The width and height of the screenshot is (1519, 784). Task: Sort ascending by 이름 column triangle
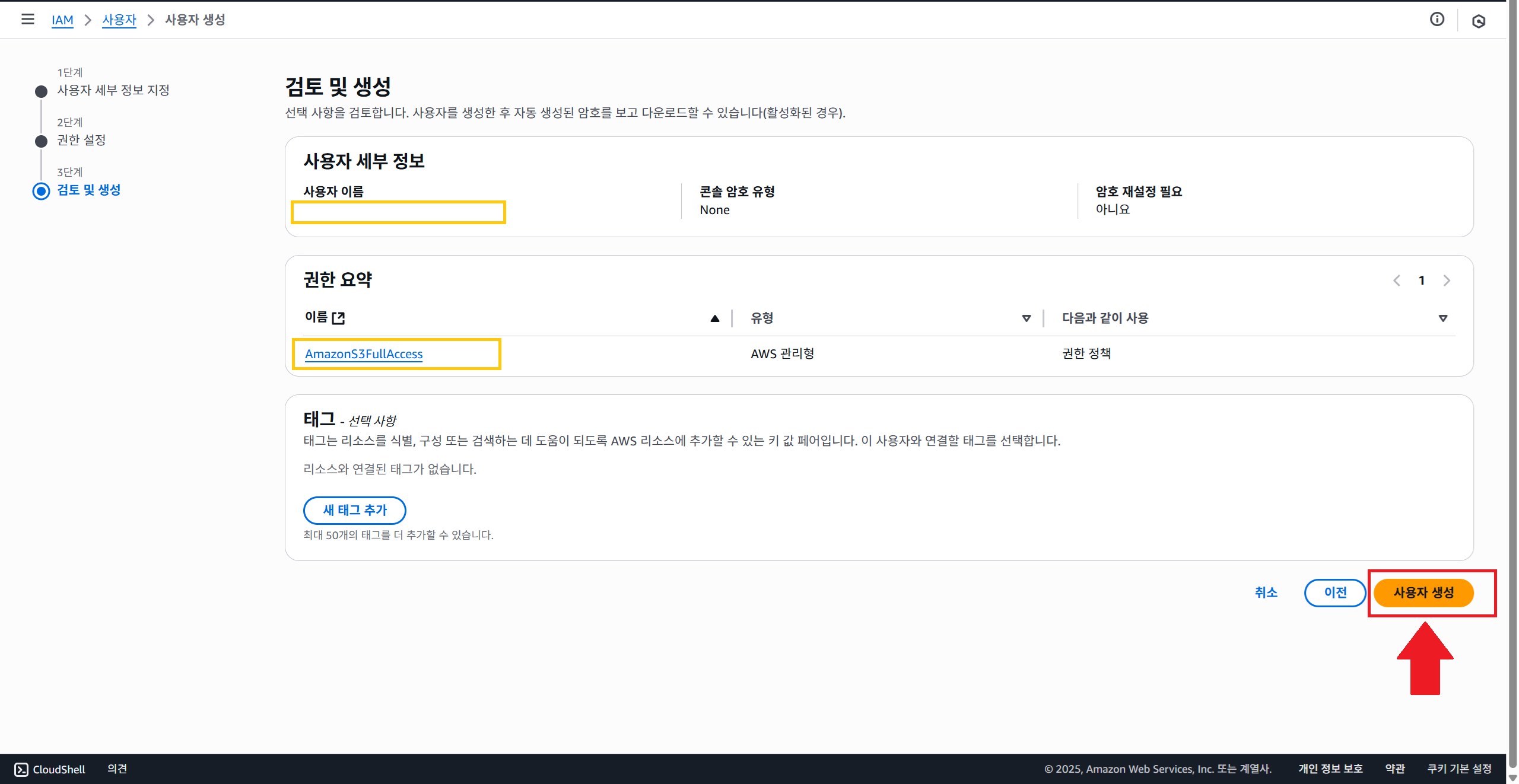point(714,318)
